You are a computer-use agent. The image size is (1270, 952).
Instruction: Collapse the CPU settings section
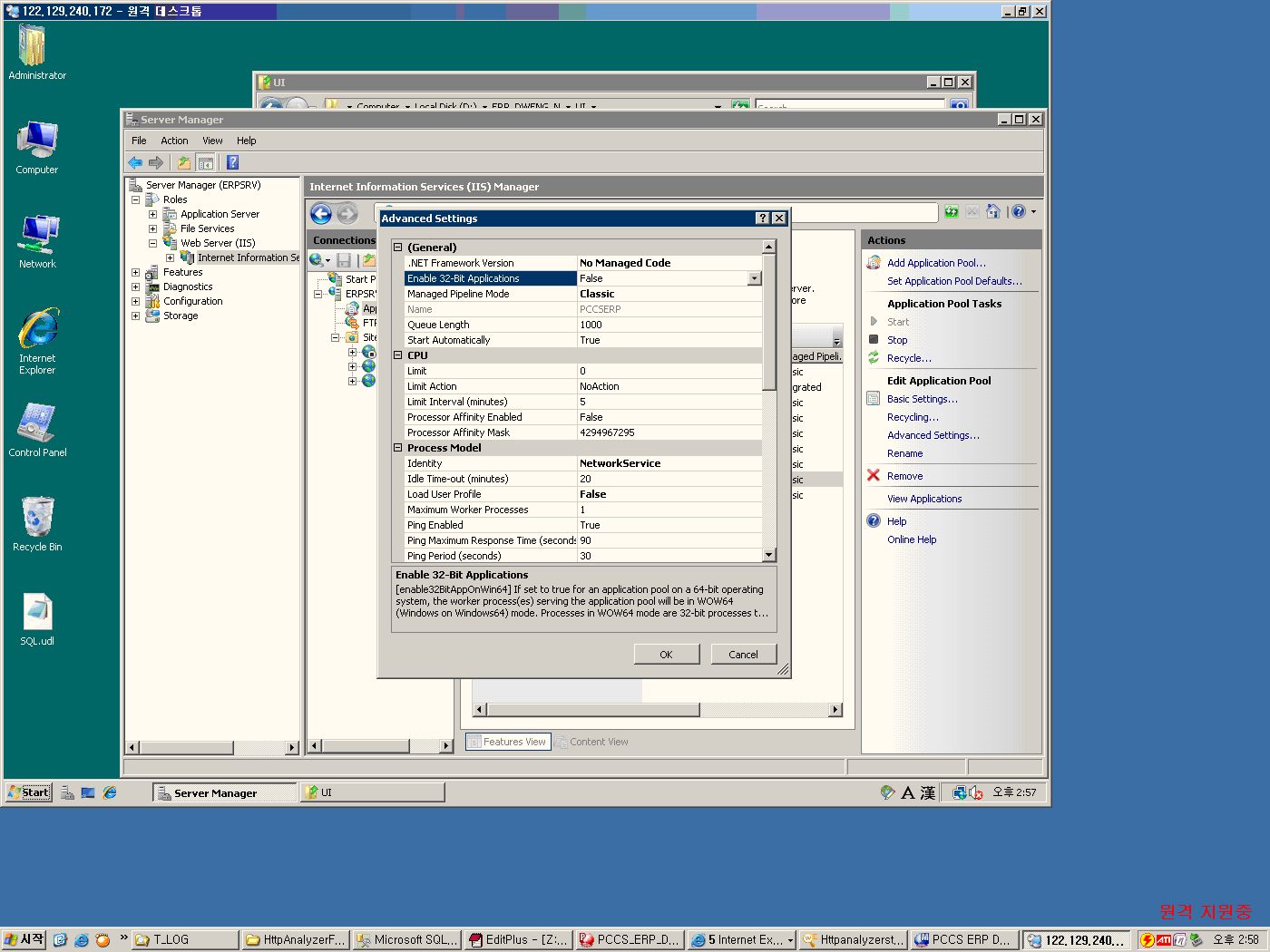click(x=397, y=355)
